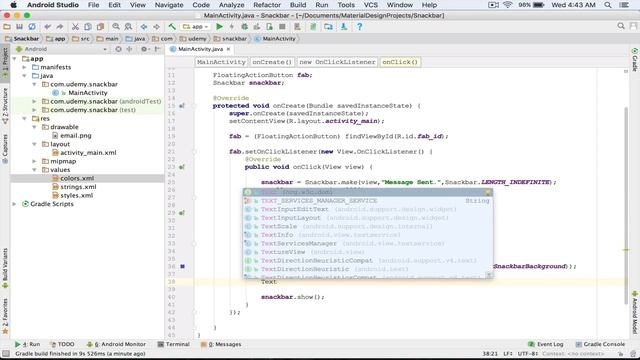The height and width of the screenshot is (360, 640).
Task: Click the Replace search icon
Action: tap(128, 27)
